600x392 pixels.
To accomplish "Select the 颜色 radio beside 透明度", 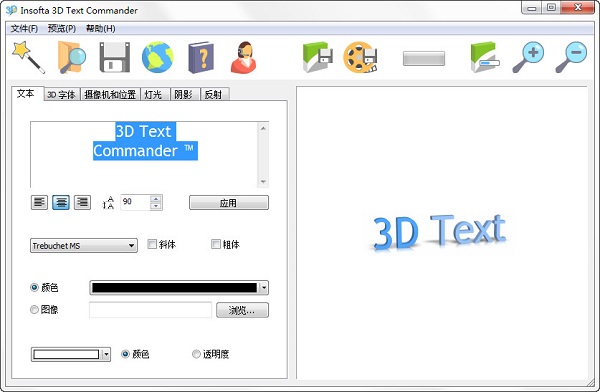I will coord(125,354).
